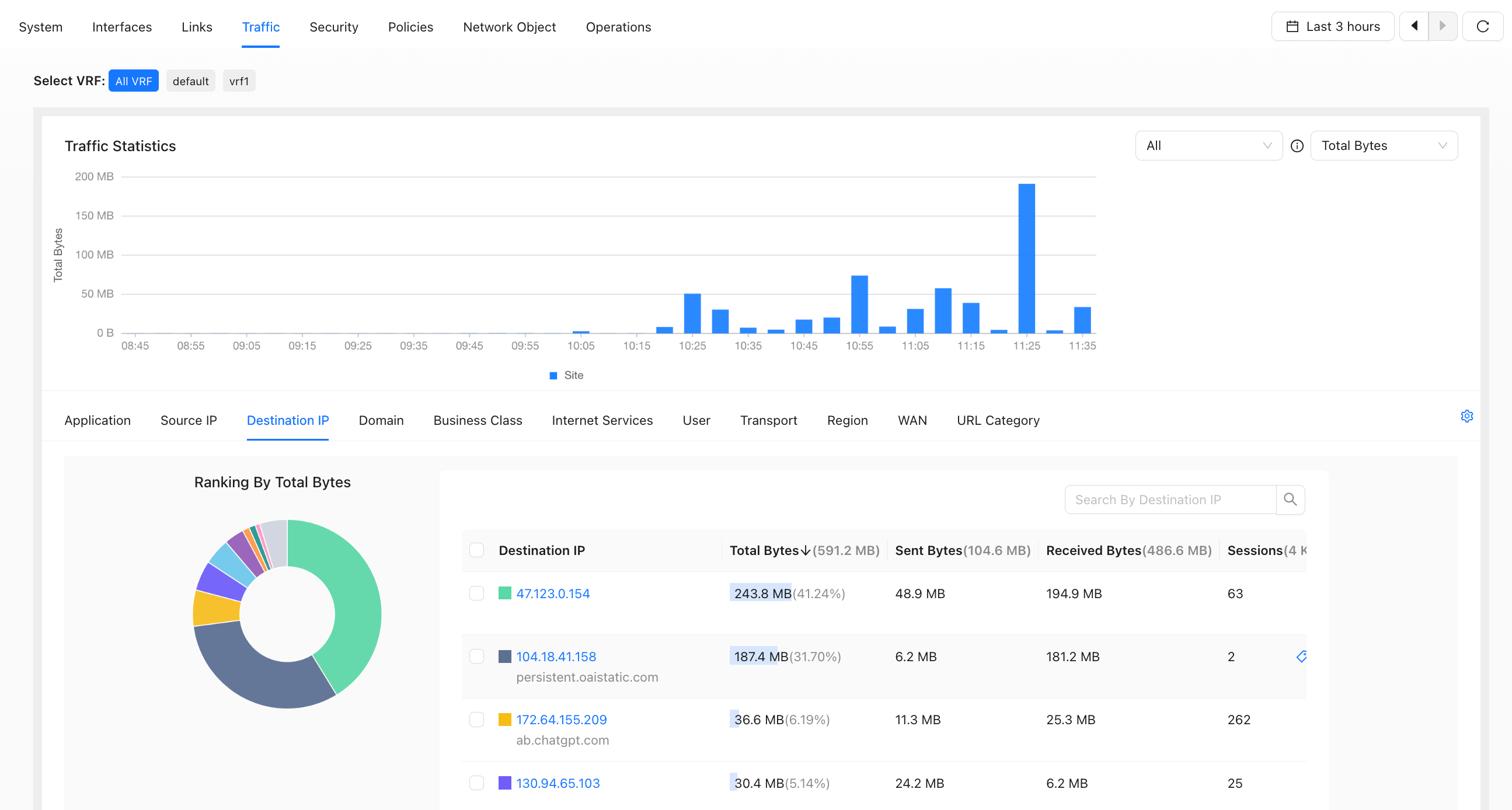
Task: Open the Security menu tab
Action: tap(333, 27)
